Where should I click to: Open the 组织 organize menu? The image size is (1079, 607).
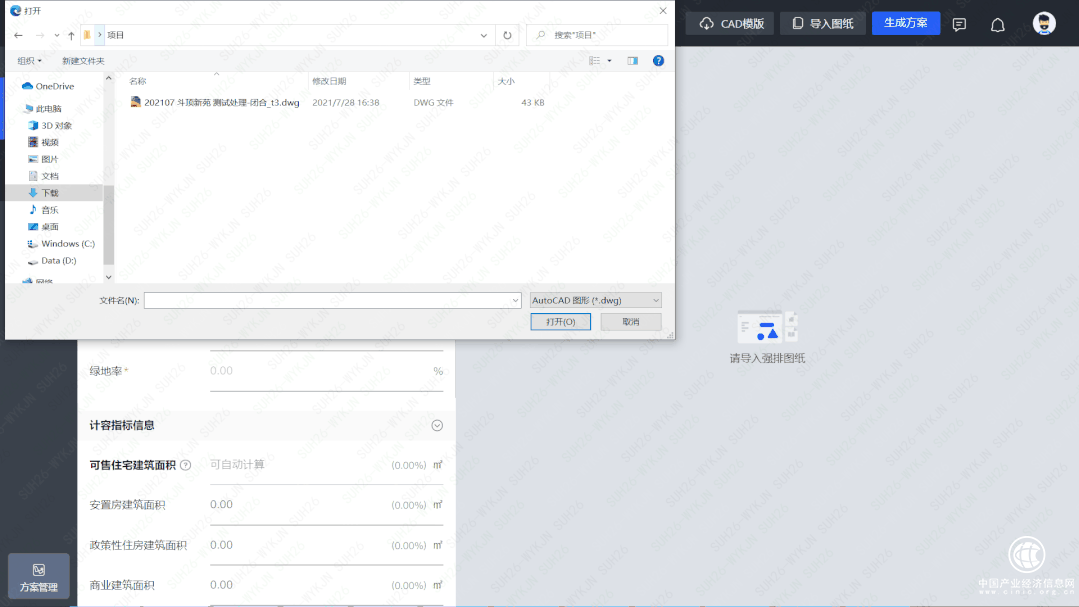[x=30, y=61]
